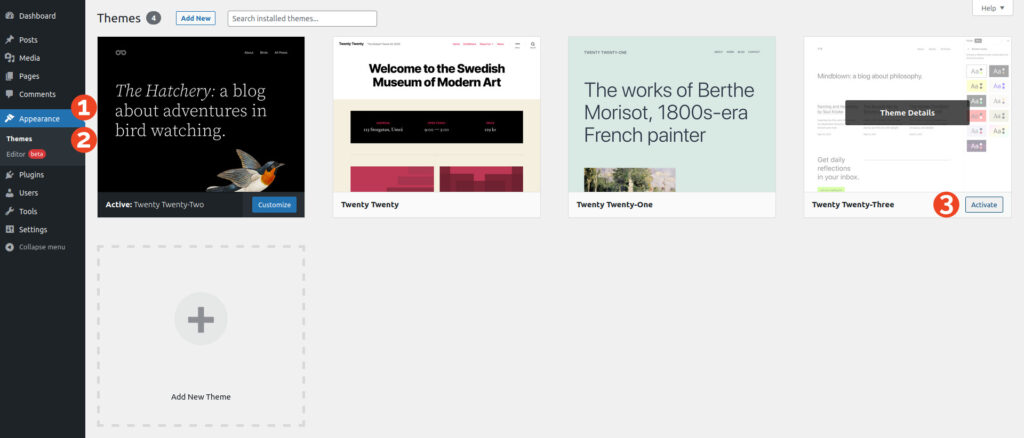Click the Add New button beside Themes
1024x438 pixels.
tap(196, 18)
